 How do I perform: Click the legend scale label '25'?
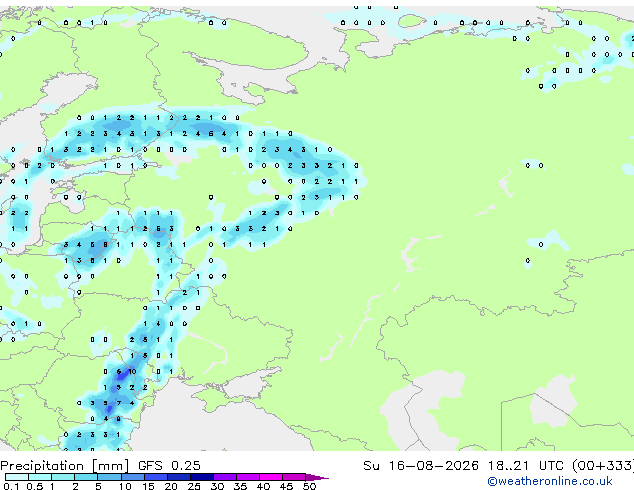(x=194, y=486)
